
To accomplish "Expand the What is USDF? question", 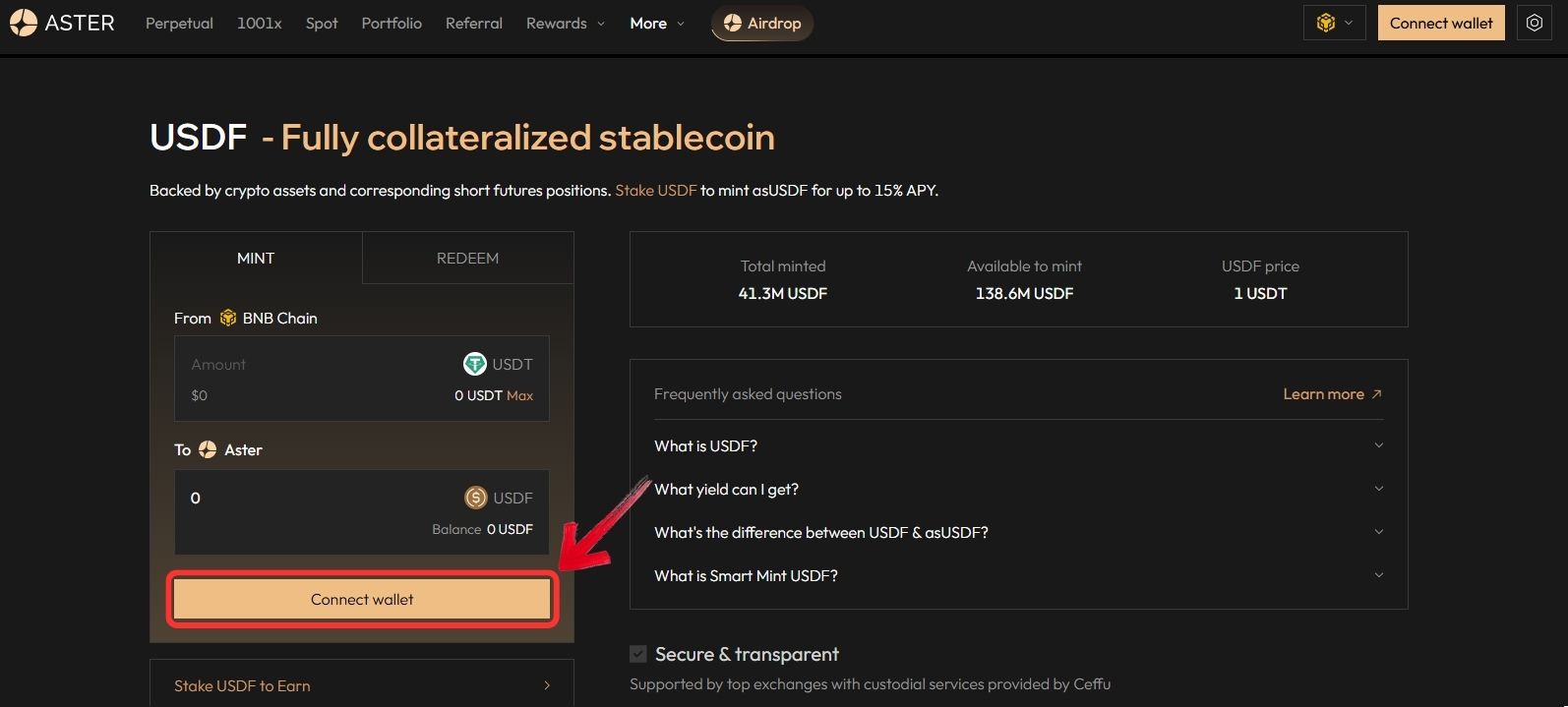I will click(x=1018, y=445).
